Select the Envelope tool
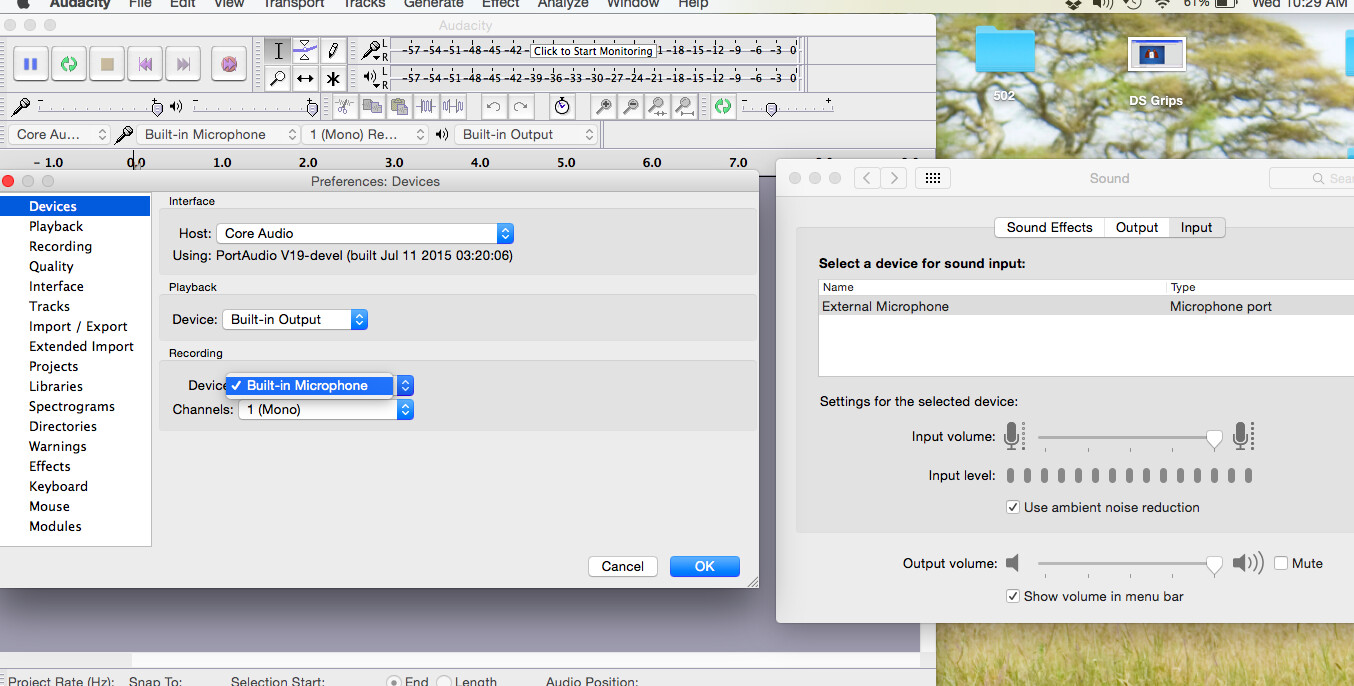Image resolution: width=1354 pixels, height=686 pixels. pos(305,51)
